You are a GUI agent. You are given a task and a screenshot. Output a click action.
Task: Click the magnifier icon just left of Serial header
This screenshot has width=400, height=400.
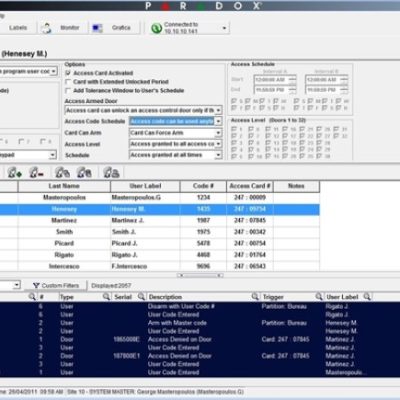point(106,296)
